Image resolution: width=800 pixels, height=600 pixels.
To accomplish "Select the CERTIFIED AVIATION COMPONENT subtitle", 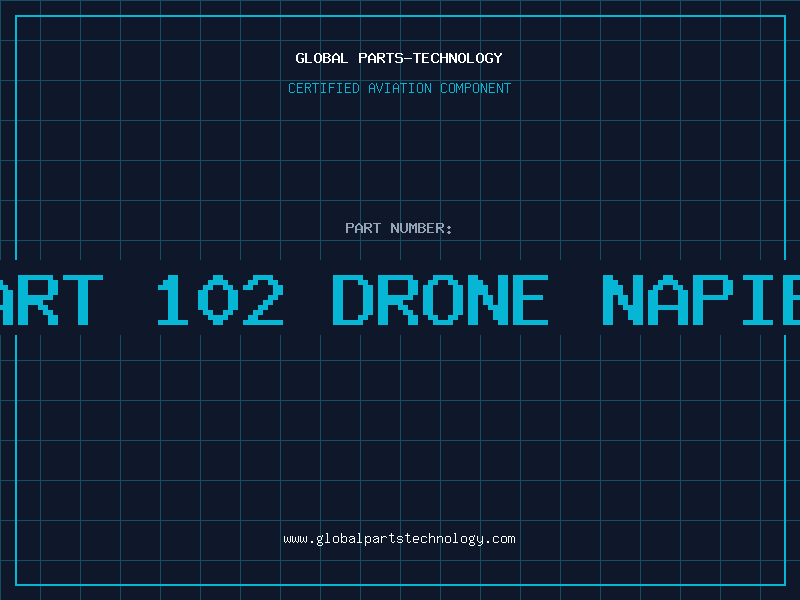I will click(x=399, y=89).
